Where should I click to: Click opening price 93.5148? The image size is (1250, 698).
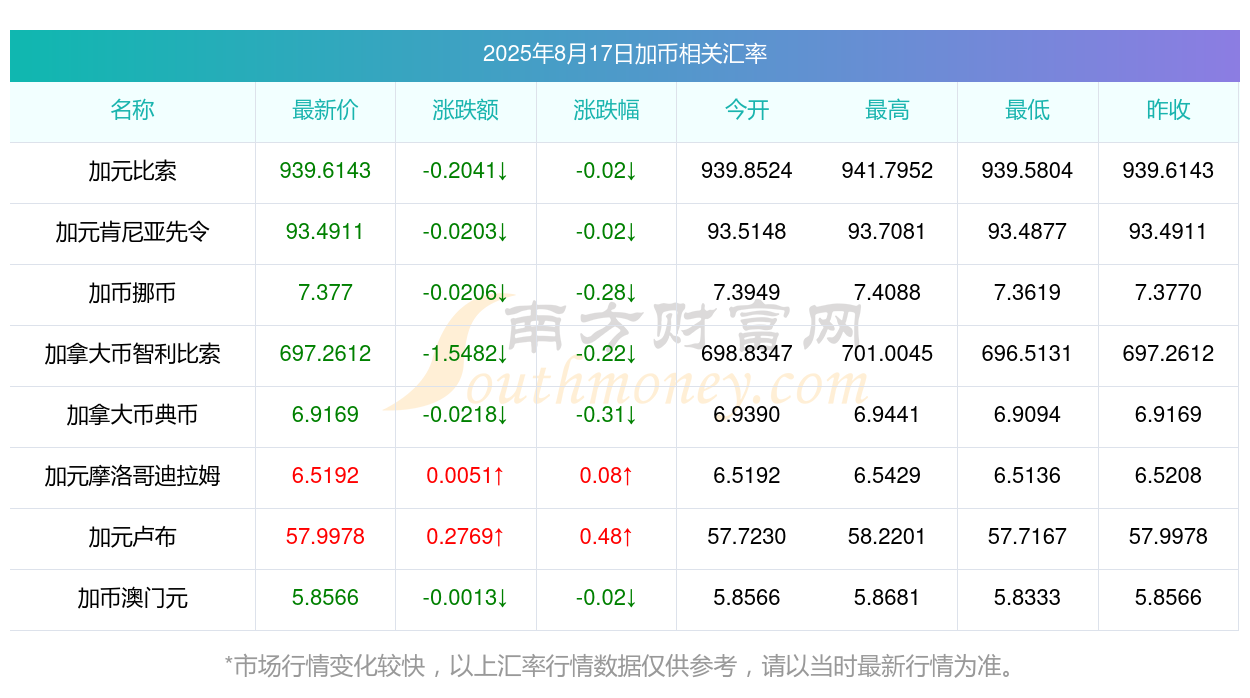[x=747, y=232]
